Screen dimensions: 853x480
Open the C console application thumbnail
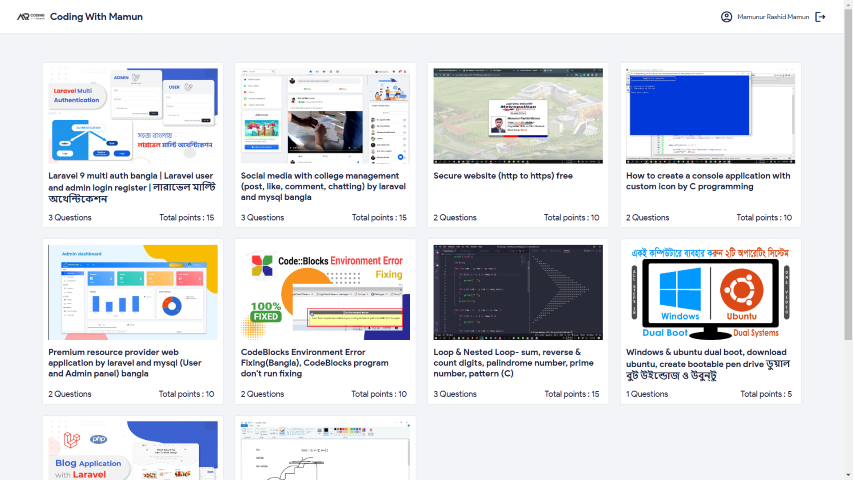(710, 116)
